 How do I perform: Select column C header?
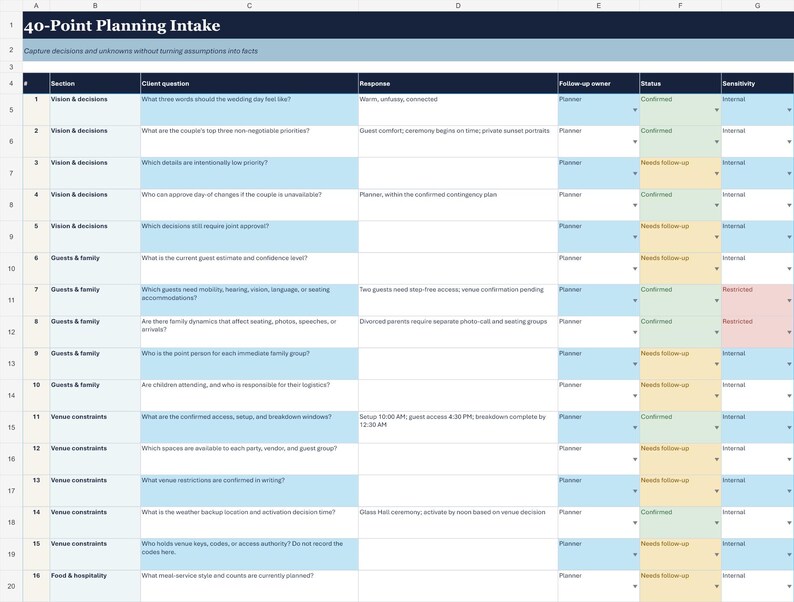249,6
